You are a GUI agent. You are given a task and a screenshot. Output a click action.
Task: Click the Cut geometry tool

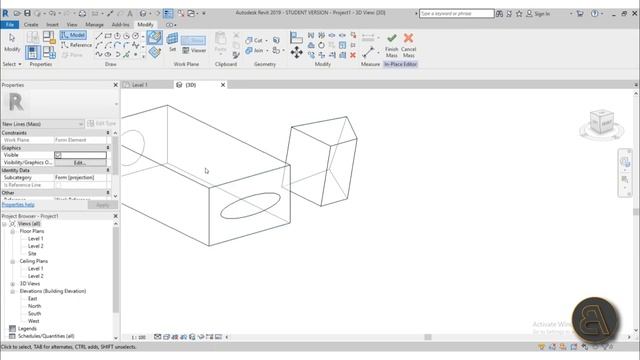click(x=254, y=40)
